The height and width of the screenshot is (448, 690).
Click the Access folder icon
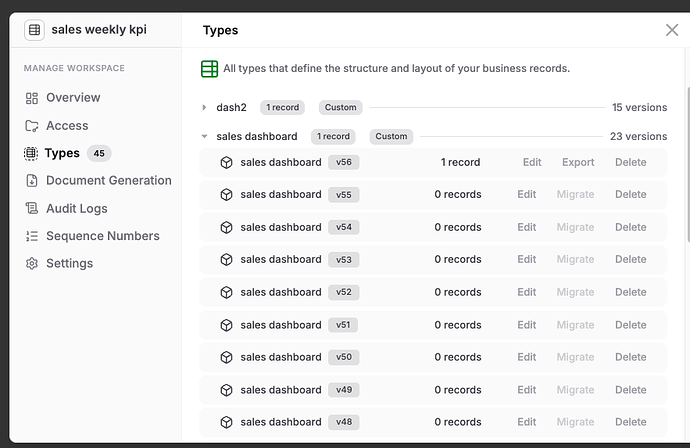[x=32, y=126]
